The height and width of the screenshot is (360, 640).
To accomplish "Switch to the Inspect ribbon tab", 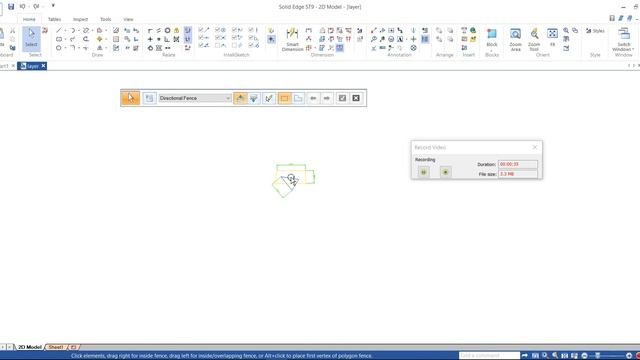I will [80, 19].
